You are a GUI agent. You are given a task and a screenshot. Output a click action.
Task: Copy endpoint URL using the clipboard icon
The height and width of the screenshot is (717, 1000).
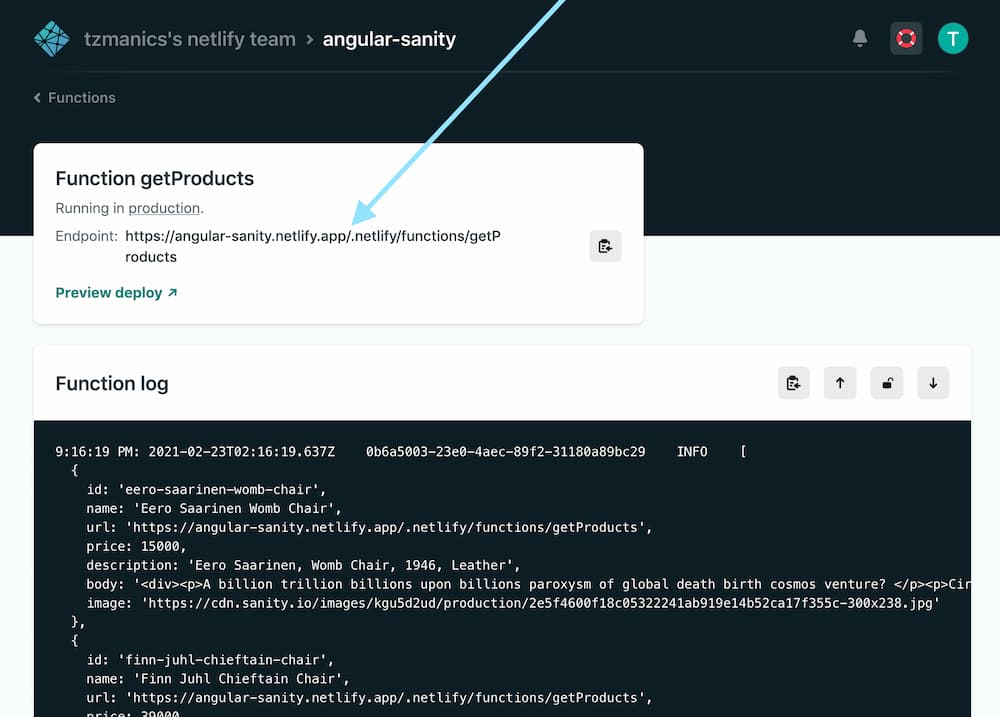[x=605, y=246]
